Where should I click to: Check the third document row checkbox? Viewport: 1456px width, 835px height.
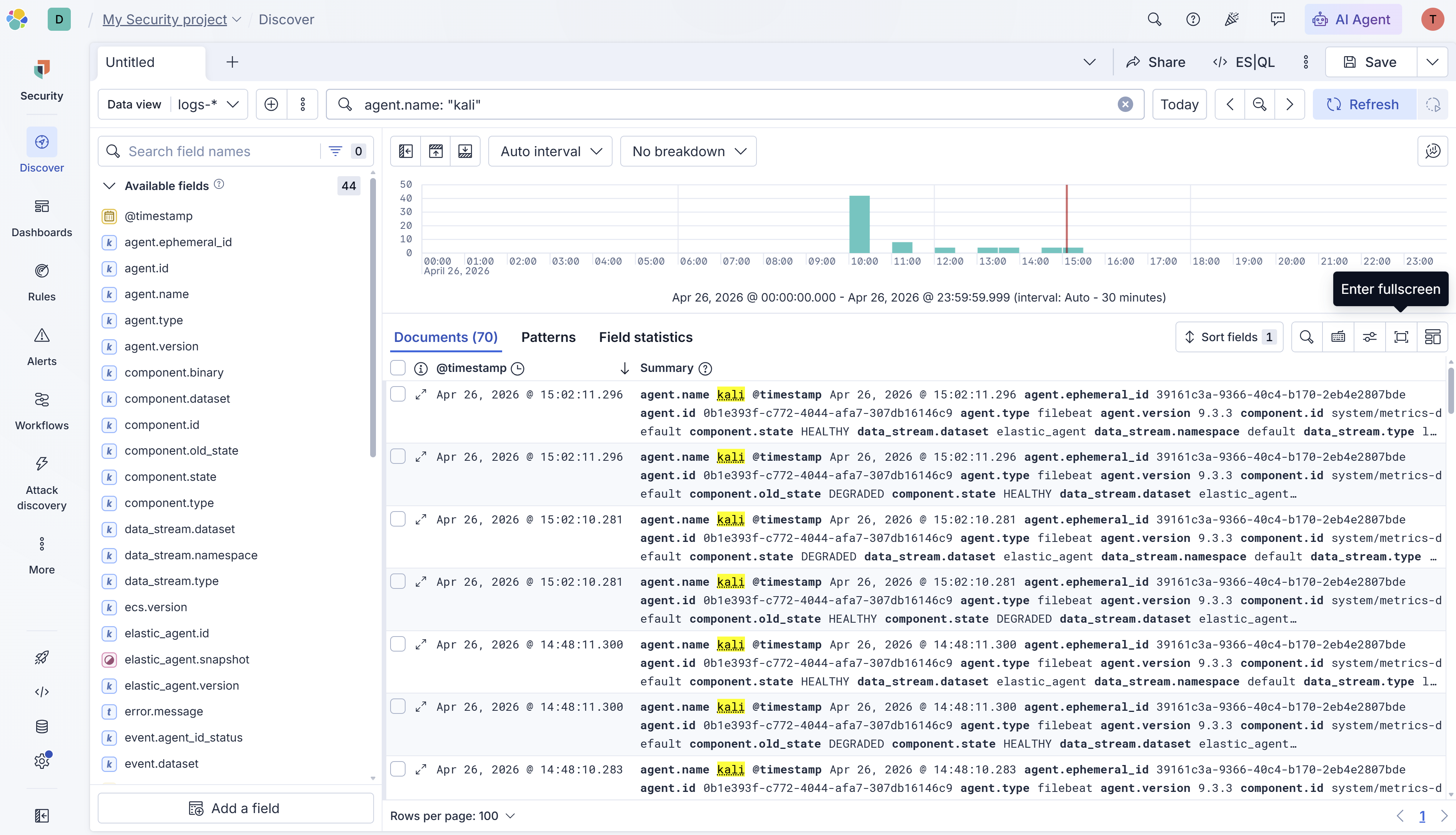pyautogui.click(x=397, y=519)
